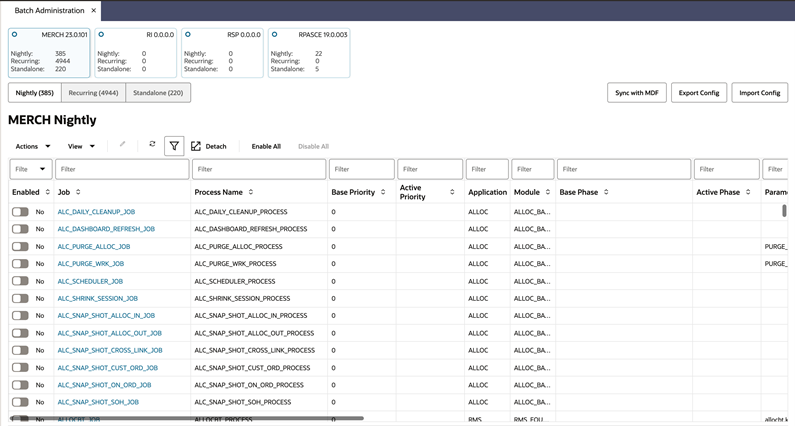Enable the ALC_SNAP_SHOT_CUST_ORD_JOB toggle
This screenshot has height=426, width=795.
point(20,368)
